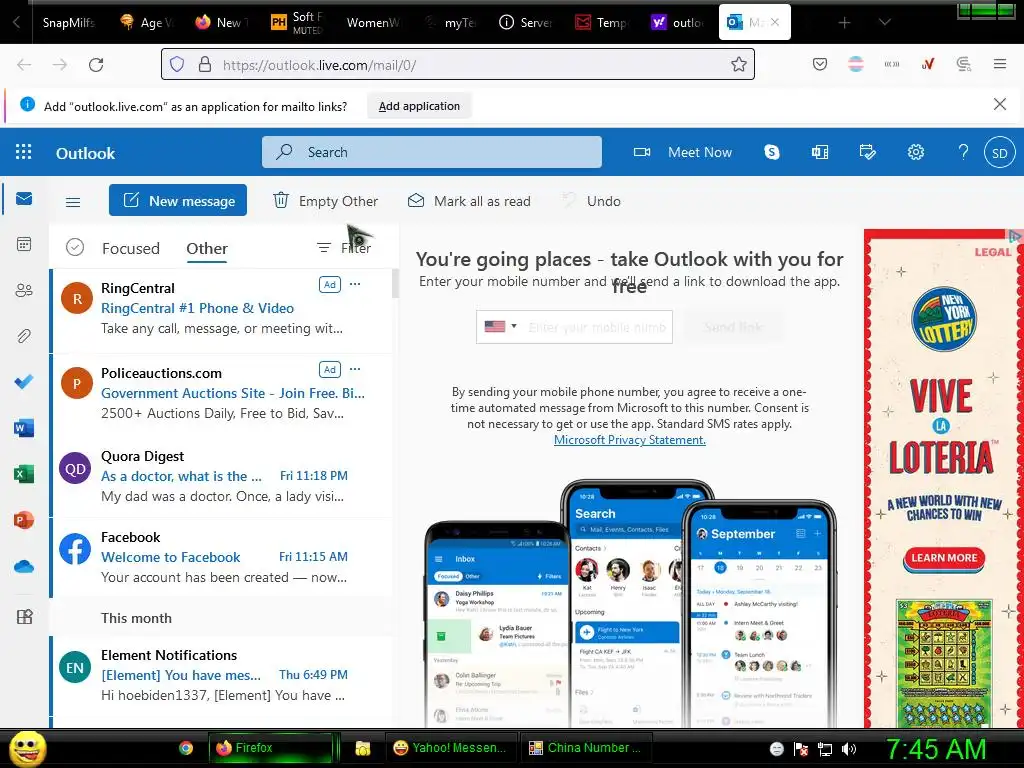Open the China Number taskbar window

click(584, 748)
